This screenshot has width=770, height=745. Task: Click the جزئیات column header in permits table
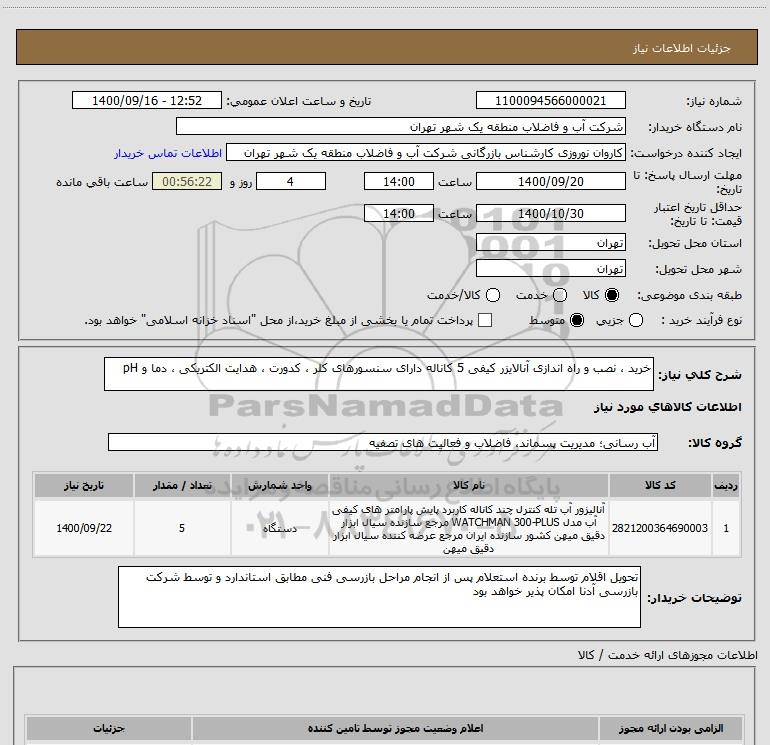(109, 728)
